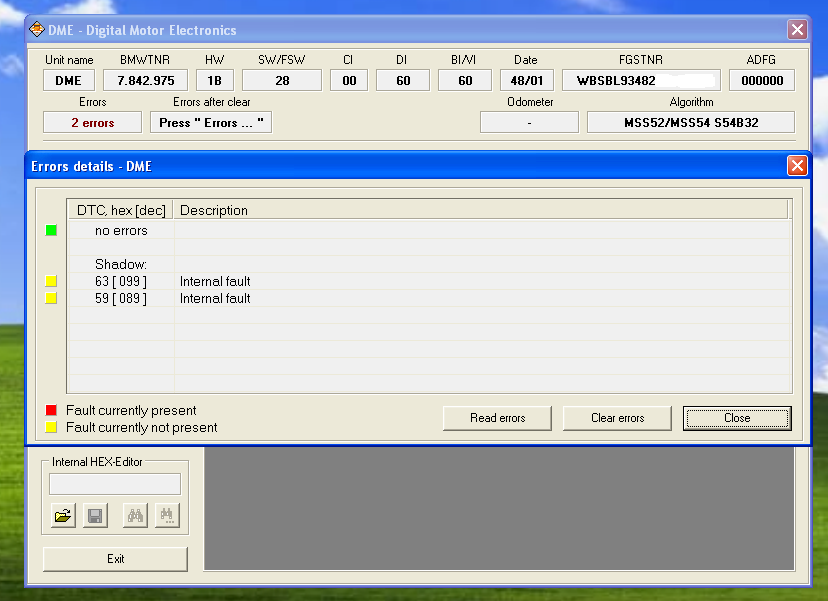Click the FGSTNR value 'WBSBL93482'
Image resolution: width=828 pixels, height=601 pixels.
click(x=641, y=80)
